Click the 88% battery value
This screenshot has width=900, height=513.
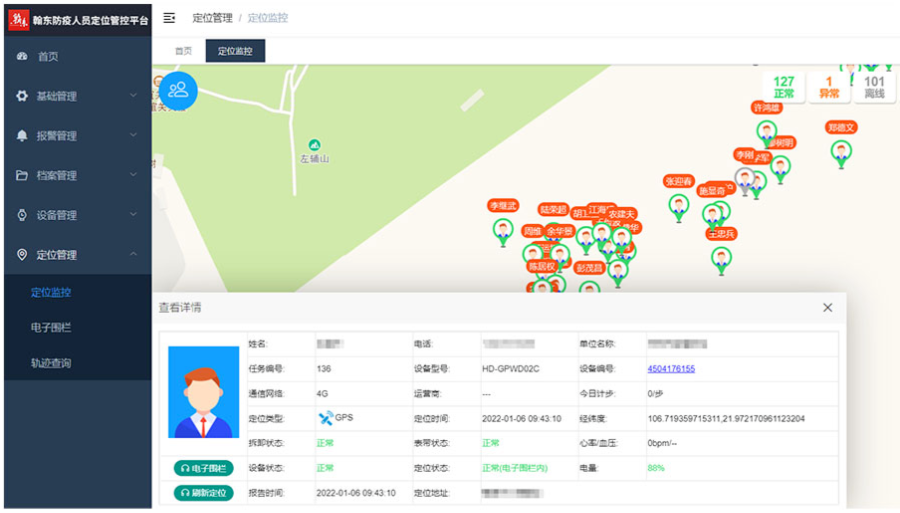point(655,468)
